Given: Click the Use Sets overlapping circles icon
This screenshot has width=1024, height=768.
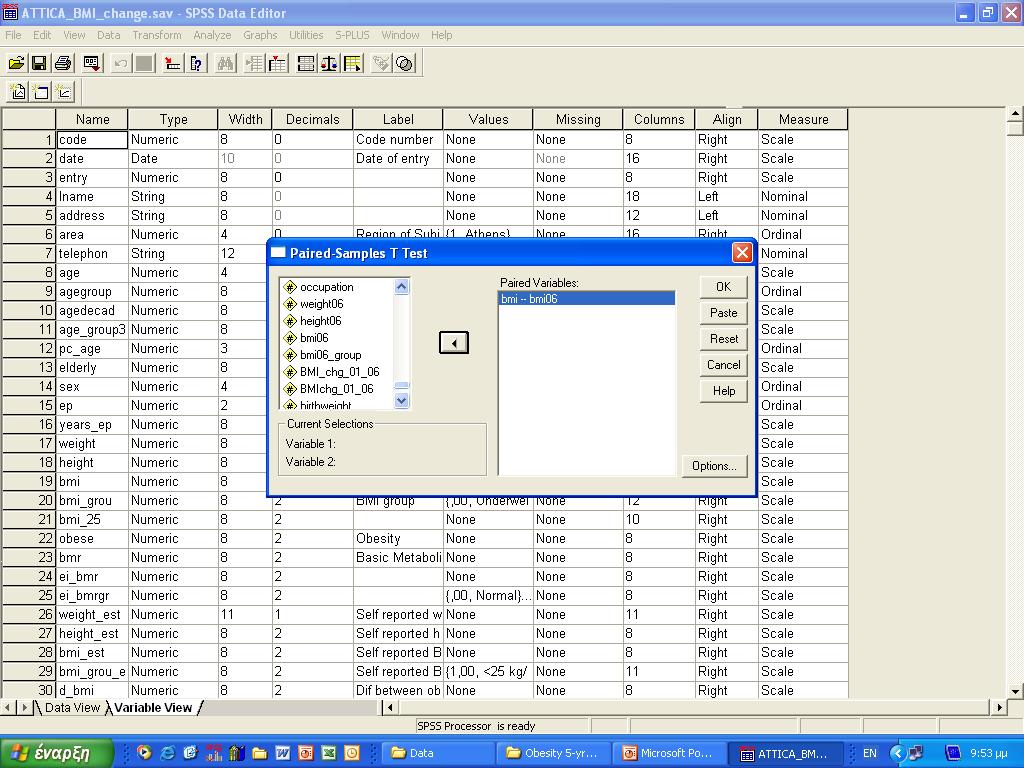Looking at the screenshot, I should 405,63.
